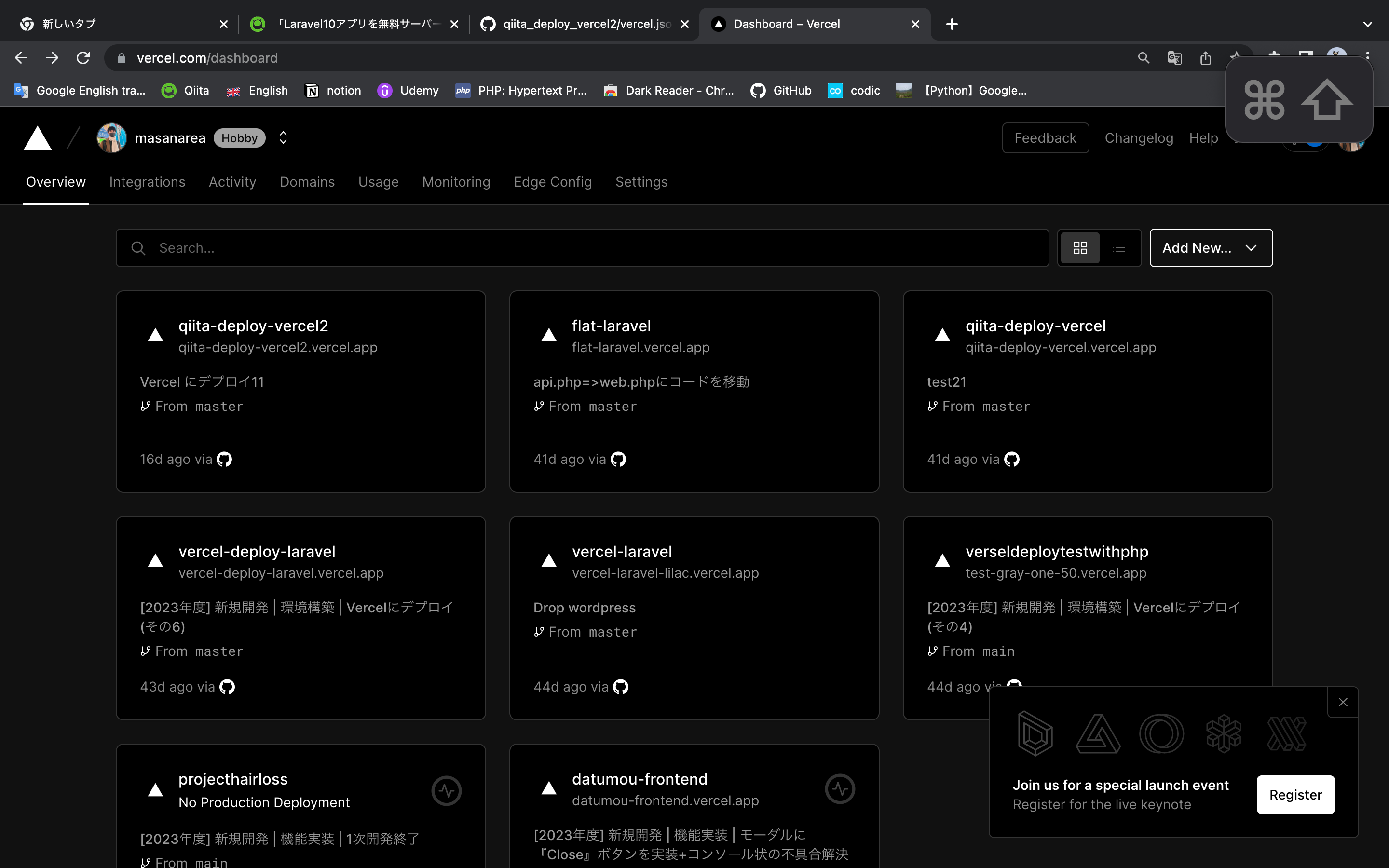Image resolution: width=1389 pixels, height=868 pixels.
Task: Click the activity pulse icon on projecthairloss card
Action: 447,791
